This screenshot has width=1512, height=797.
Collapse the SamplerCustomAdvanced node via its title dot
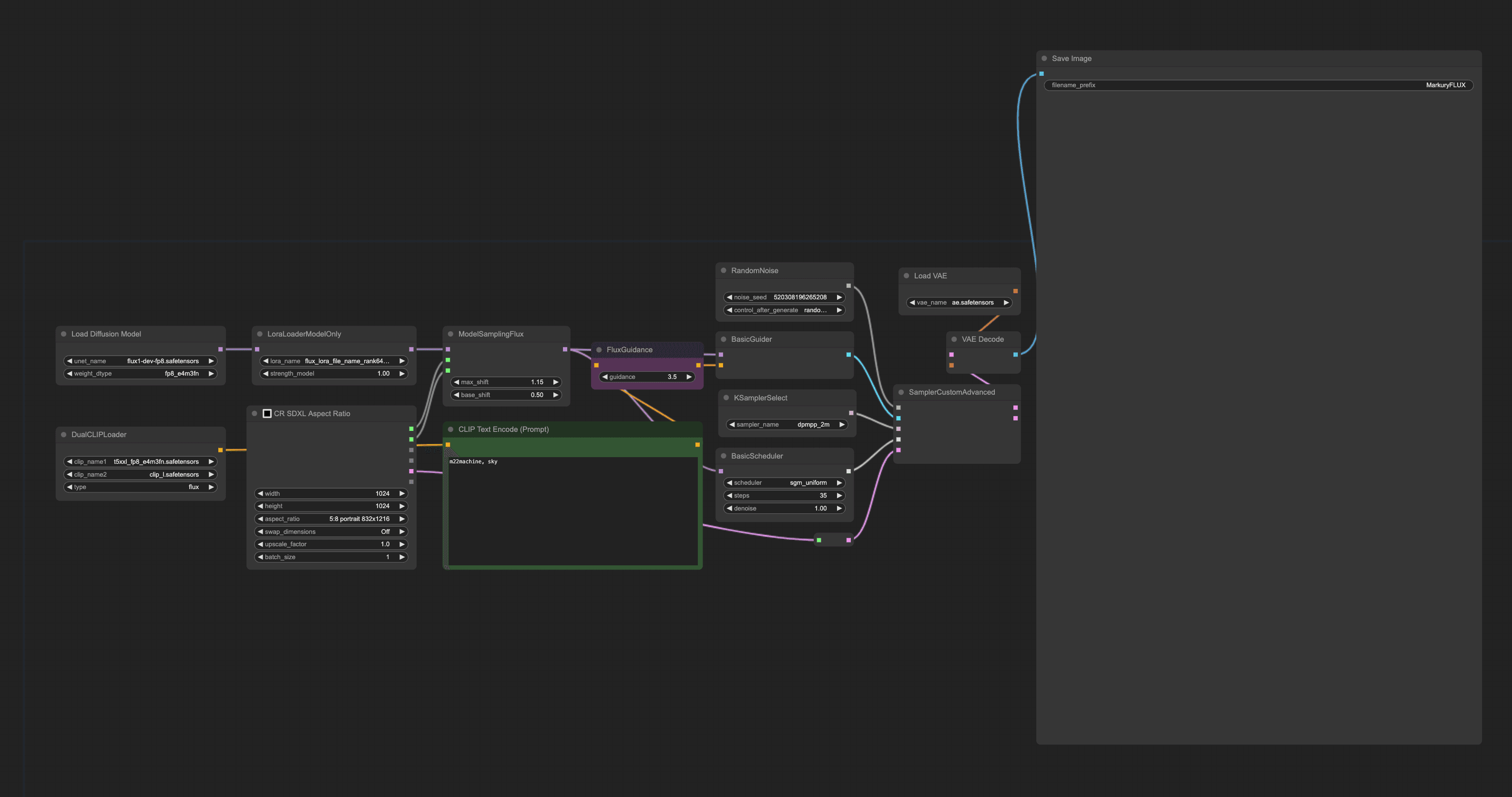(901, 392)
